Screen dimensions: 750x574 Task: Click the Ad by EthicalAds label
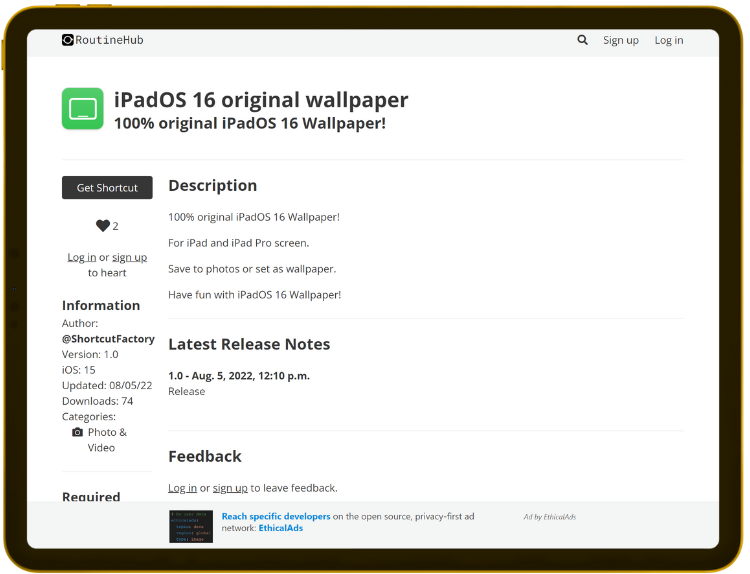[x=550, y=517]
